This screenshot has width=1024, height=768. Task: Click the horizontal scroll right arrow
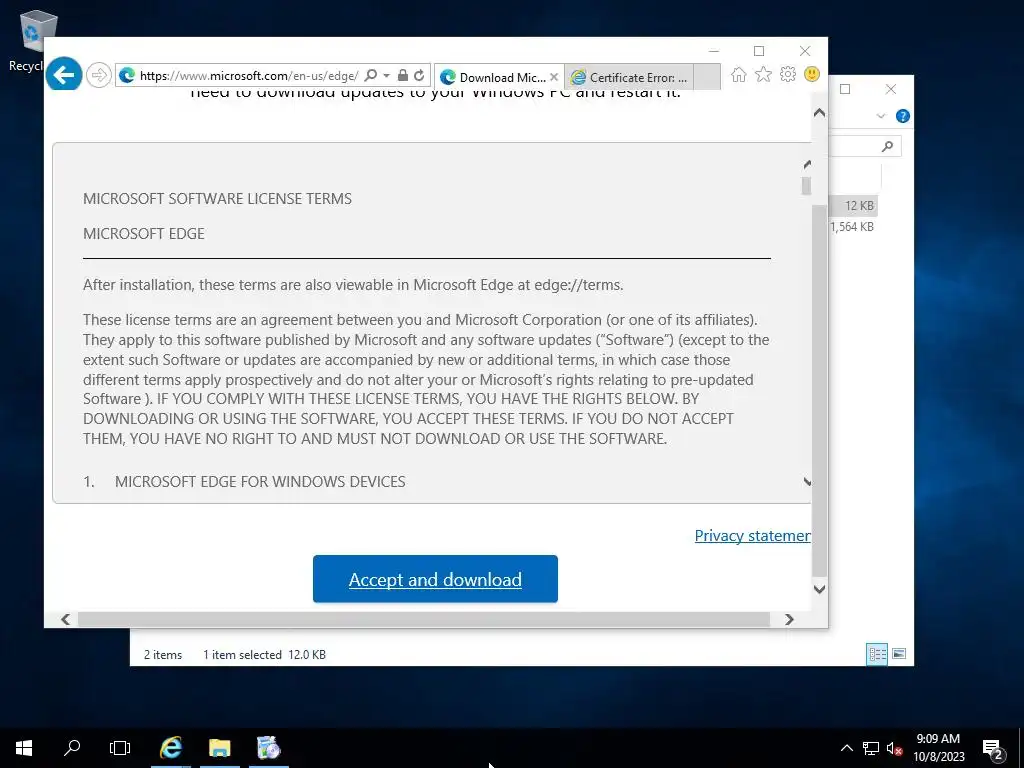tap(790, 619)
